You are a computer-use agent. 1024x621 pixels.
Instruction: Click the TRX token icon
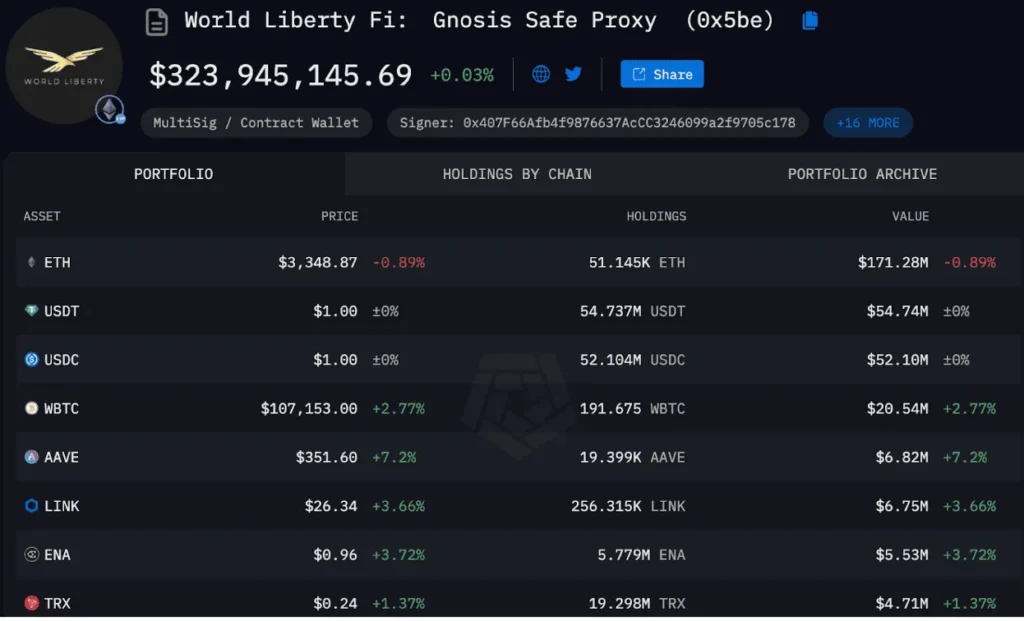click(29, 603)
